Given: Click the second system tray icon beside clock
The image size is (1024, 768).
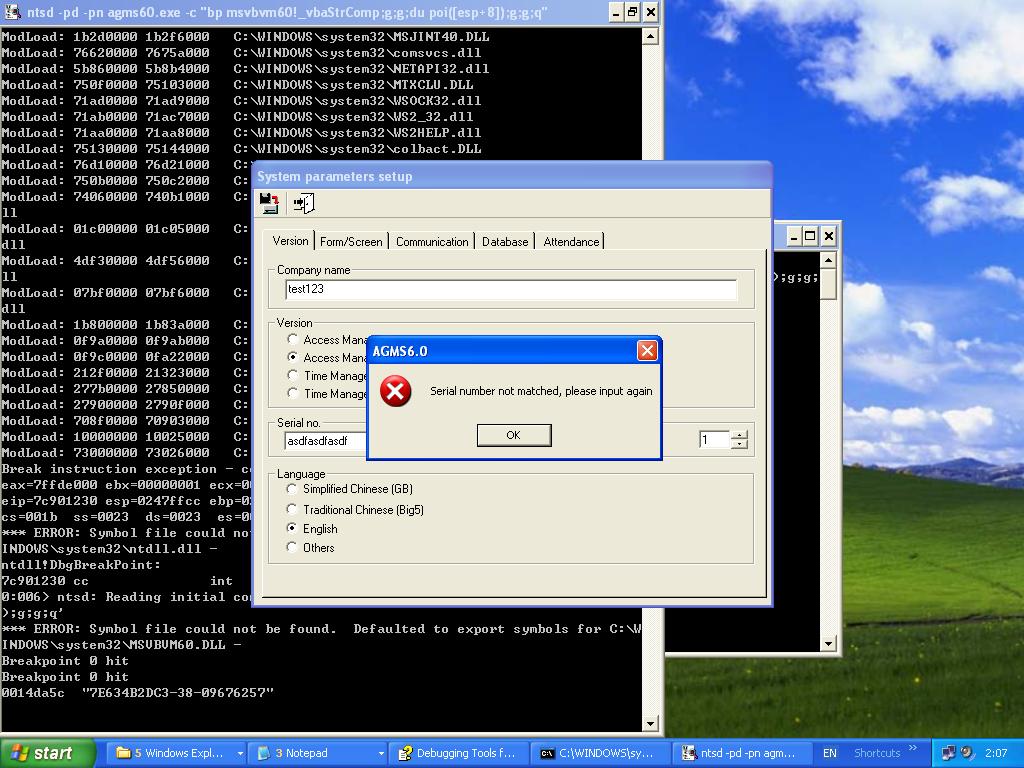Looking at the screenshot, I should (967, 753).
